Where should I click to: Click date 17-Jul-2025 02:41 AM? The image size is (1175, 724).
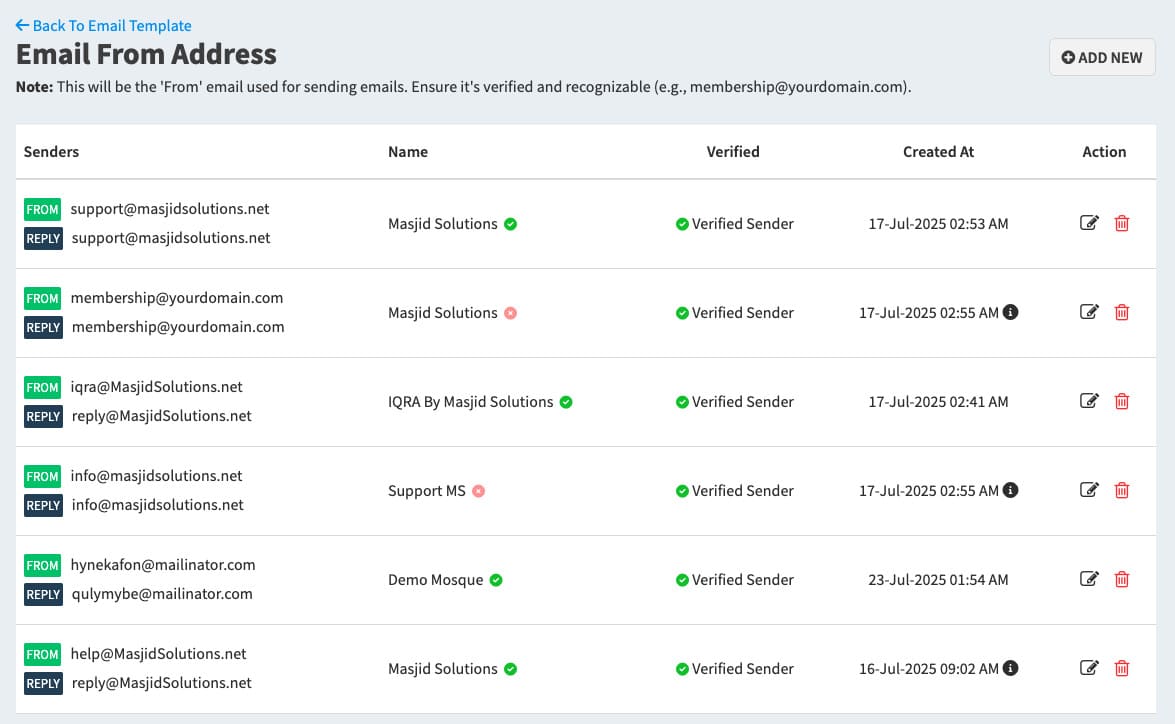(938, 402)
